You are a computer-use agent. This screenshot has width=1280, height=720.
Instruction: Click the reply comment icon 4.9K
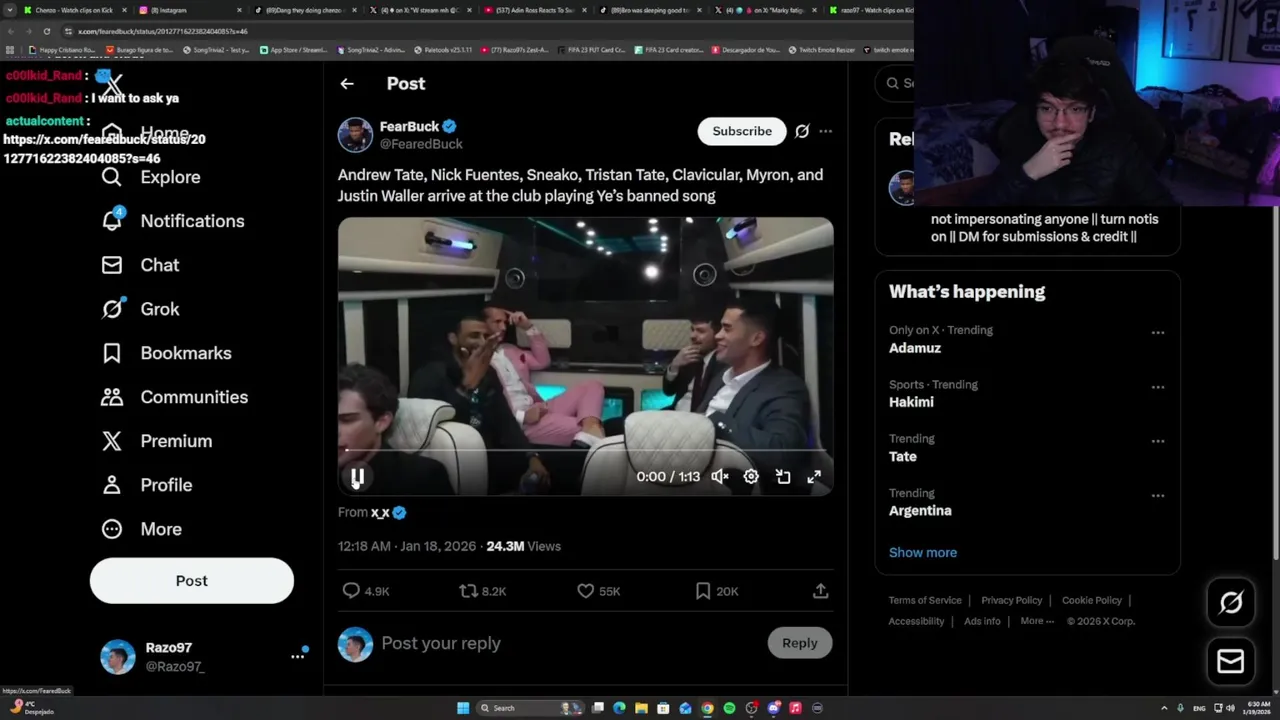365,591
